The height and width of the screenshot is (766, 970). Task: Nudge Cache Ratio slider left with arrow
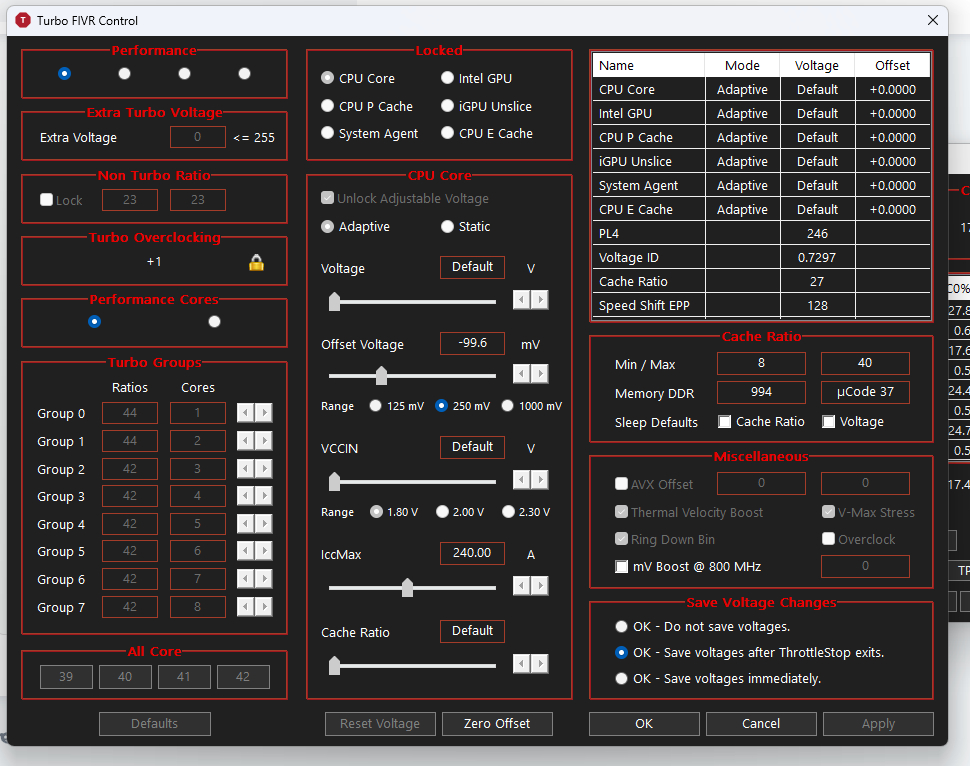click(x=521, y=664)
